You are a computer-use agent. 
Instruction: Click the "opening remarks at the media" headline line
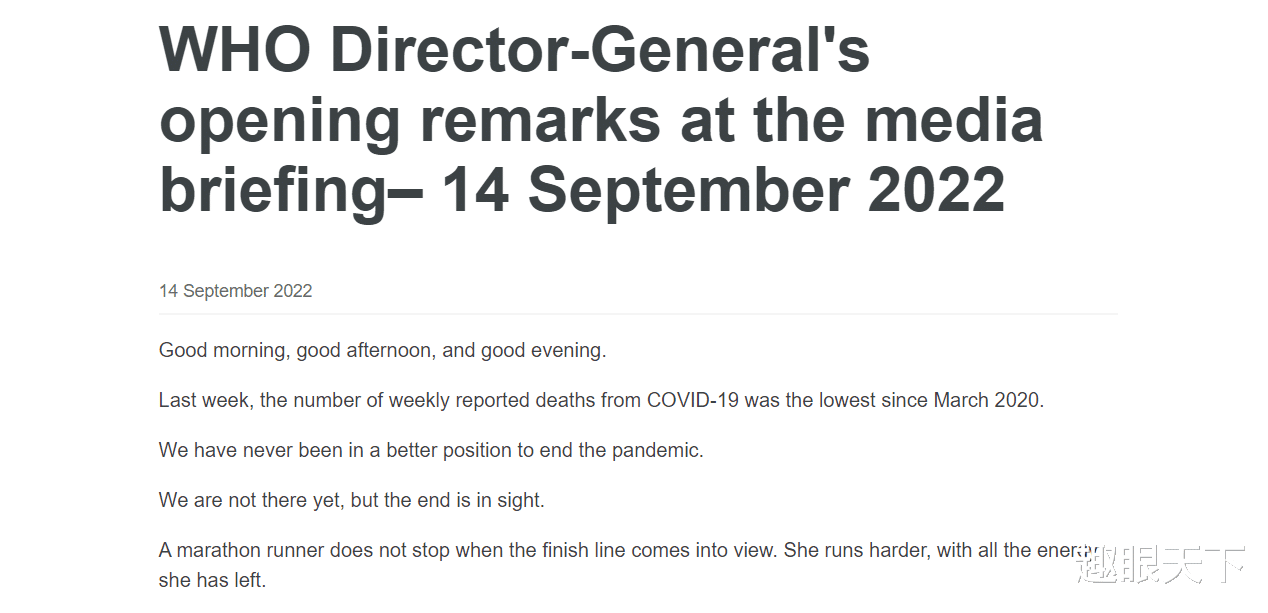point(601,120)
